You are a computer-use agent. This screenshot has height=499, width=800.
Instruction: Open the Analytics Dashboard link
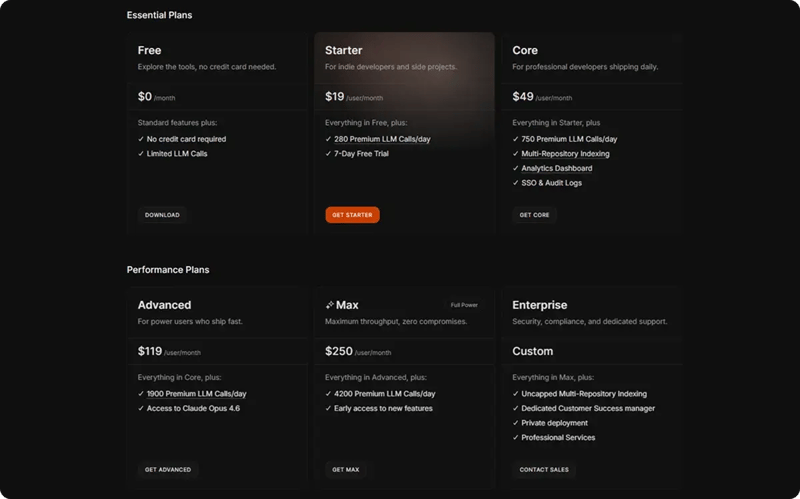[557, 168]
